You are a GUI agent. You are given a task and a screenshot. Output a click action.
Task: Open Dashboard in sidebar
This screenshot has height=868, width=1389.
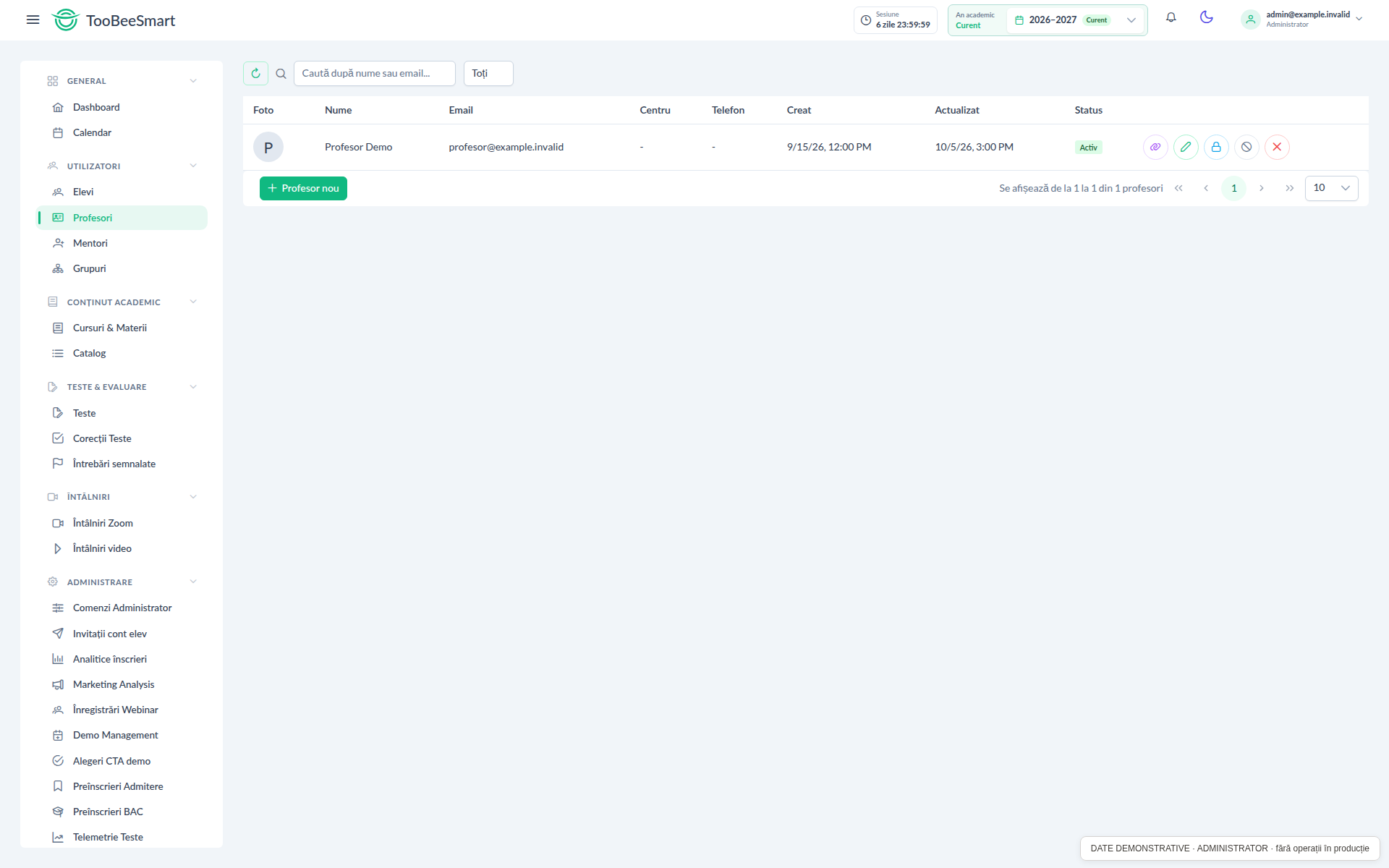(122, 107)
